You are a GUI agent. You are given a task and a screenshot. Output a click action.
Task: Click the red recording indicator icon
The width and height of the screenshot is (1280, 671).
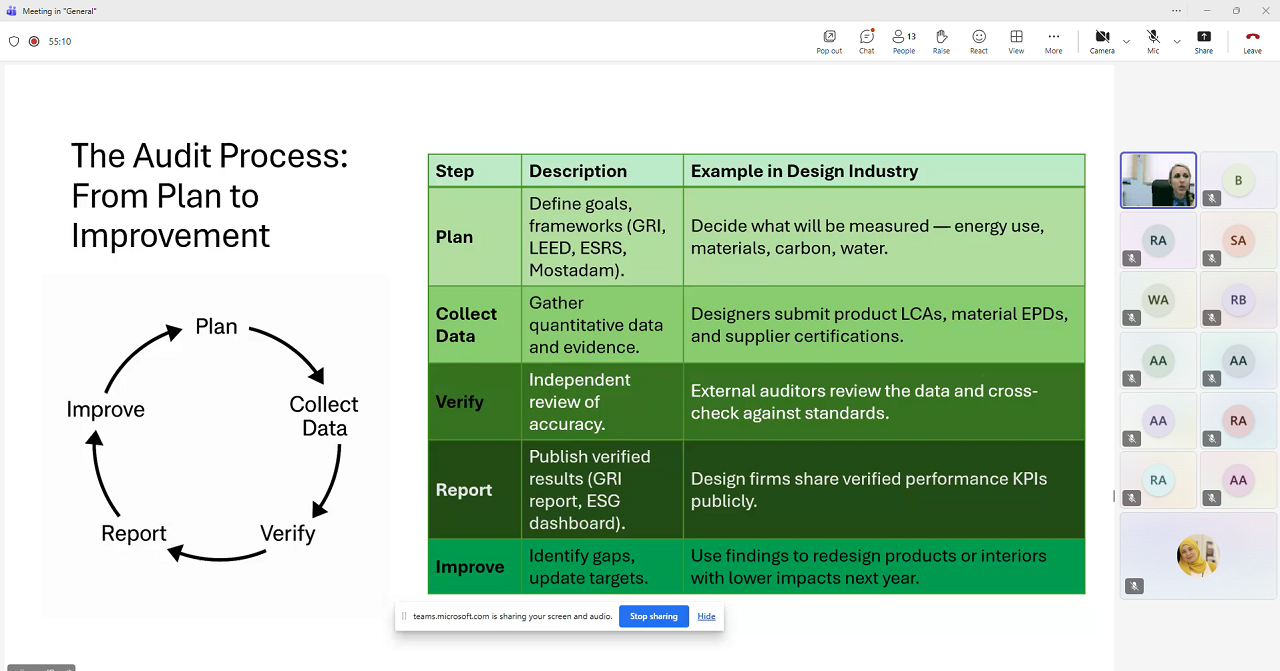pos(34,42)
